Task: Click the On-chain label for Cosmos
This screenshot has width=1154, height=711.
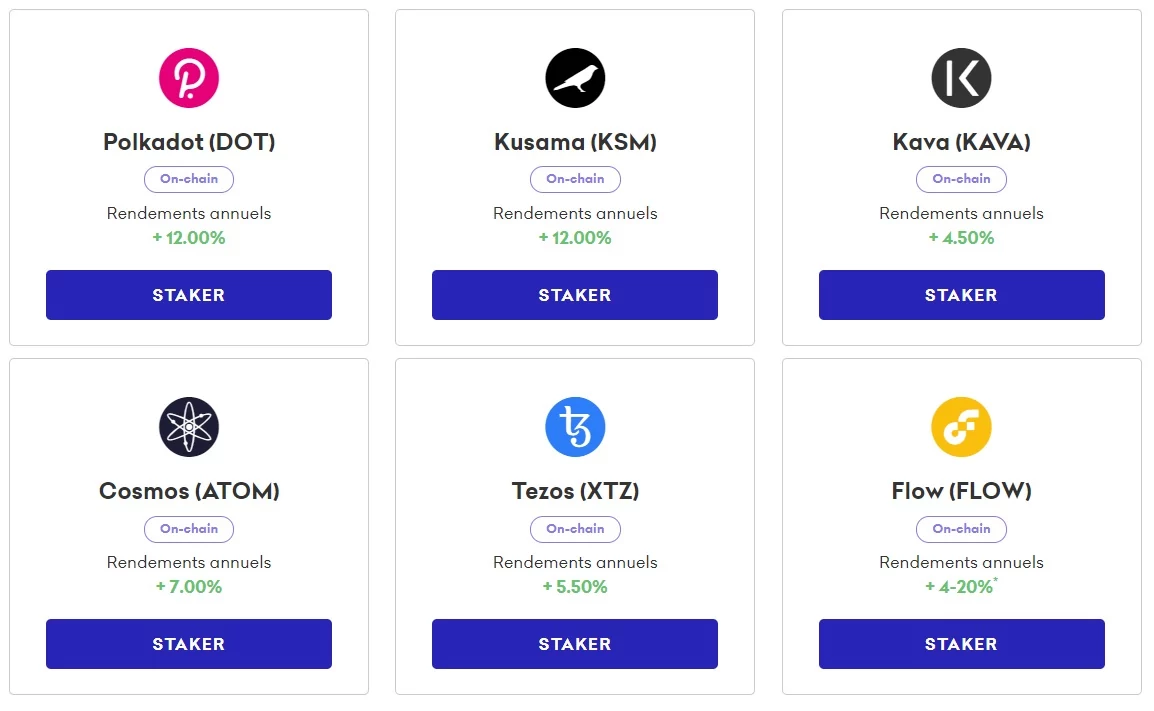Action: 189,529
